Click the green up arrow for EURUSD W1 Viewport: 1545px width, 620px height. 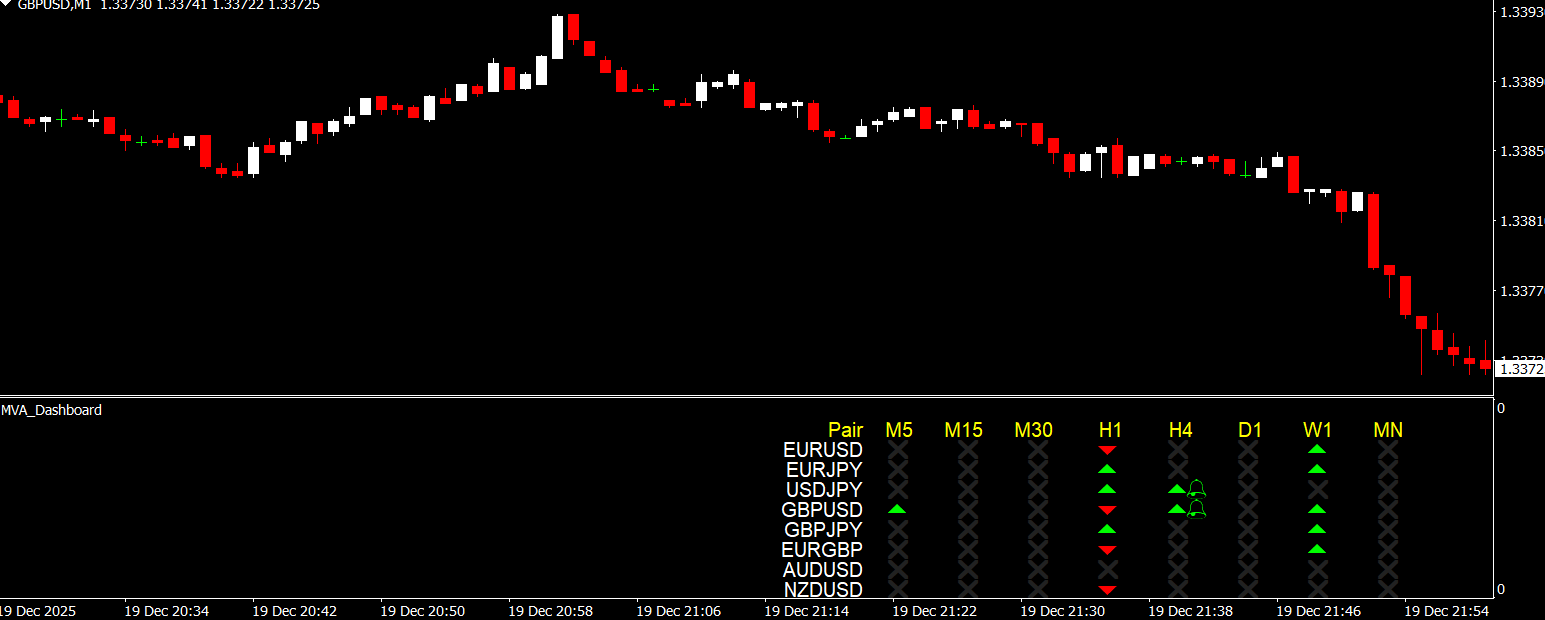pyautogui.click(x=1317, y=450)
